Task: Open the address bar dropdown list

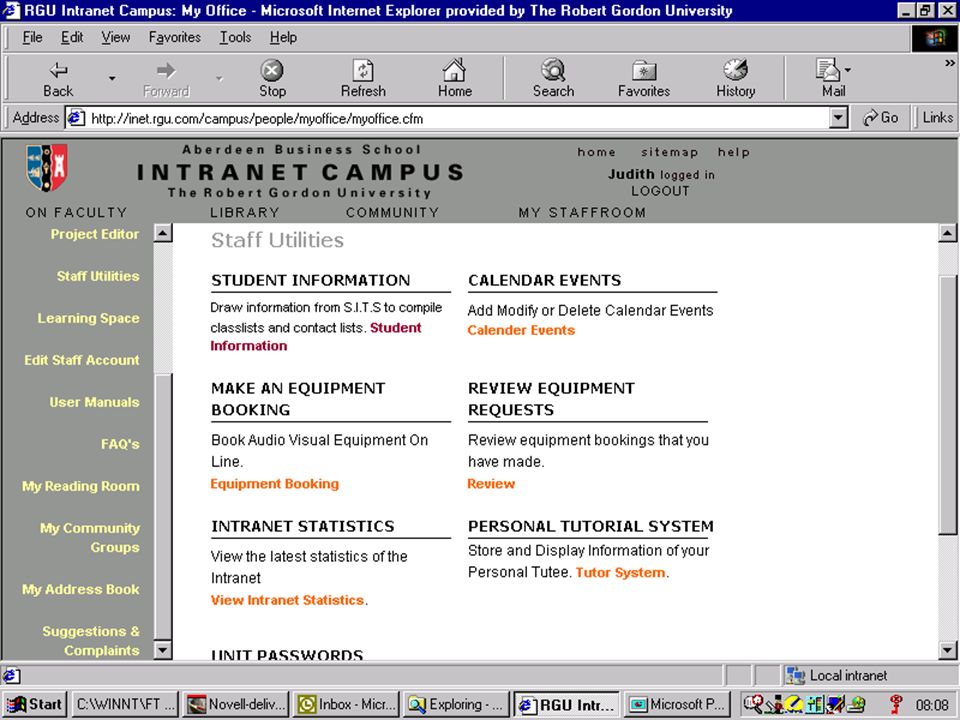Action: coord(838,118)
